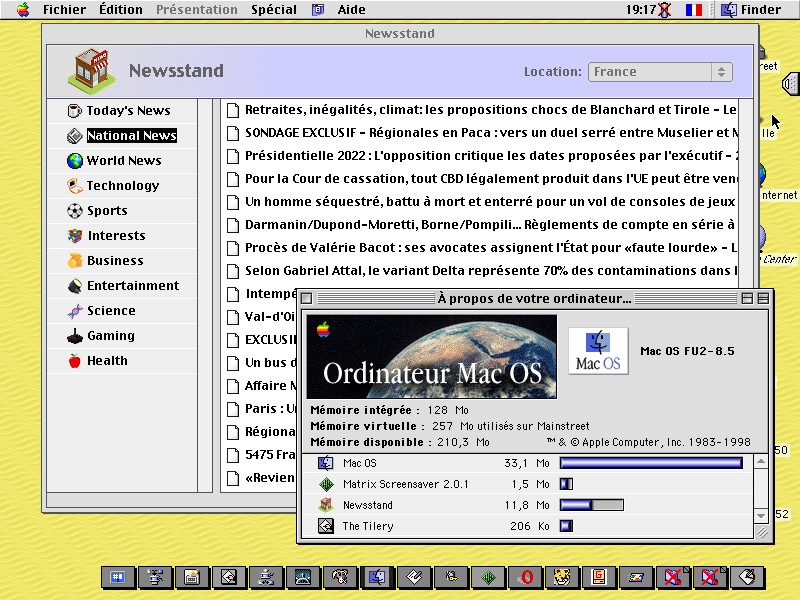Screen dimensions: 800x600
Task: Open the Aide menu
Action: coord(352,9)
